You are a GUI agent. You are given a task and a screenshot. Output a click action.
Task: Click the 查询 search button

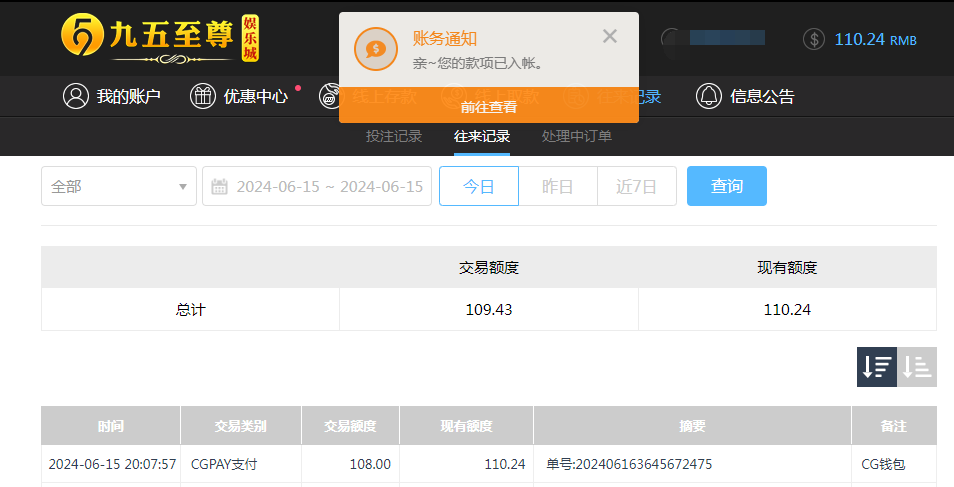(726, 186)
